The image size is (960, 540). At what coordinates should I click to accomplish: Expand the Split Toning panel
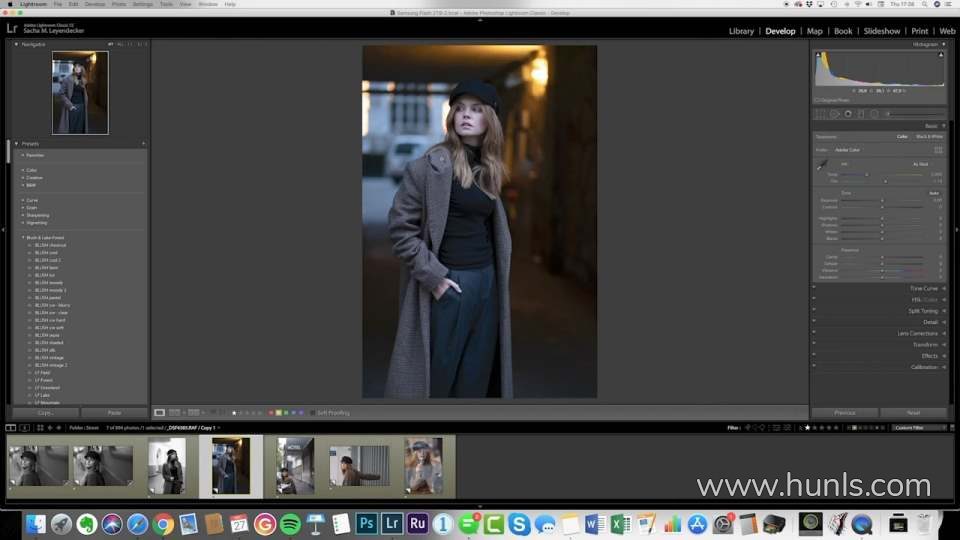pyautogui.click(x=923, y=311)
